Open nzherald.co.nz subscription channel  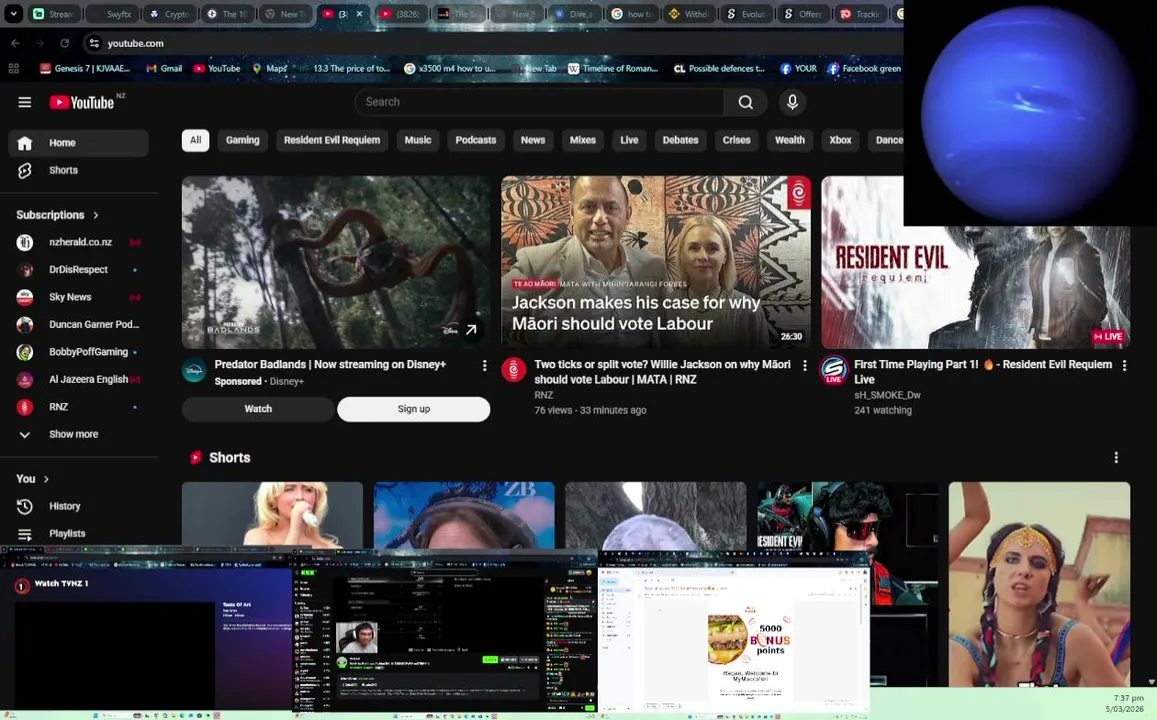coord(78,242)
